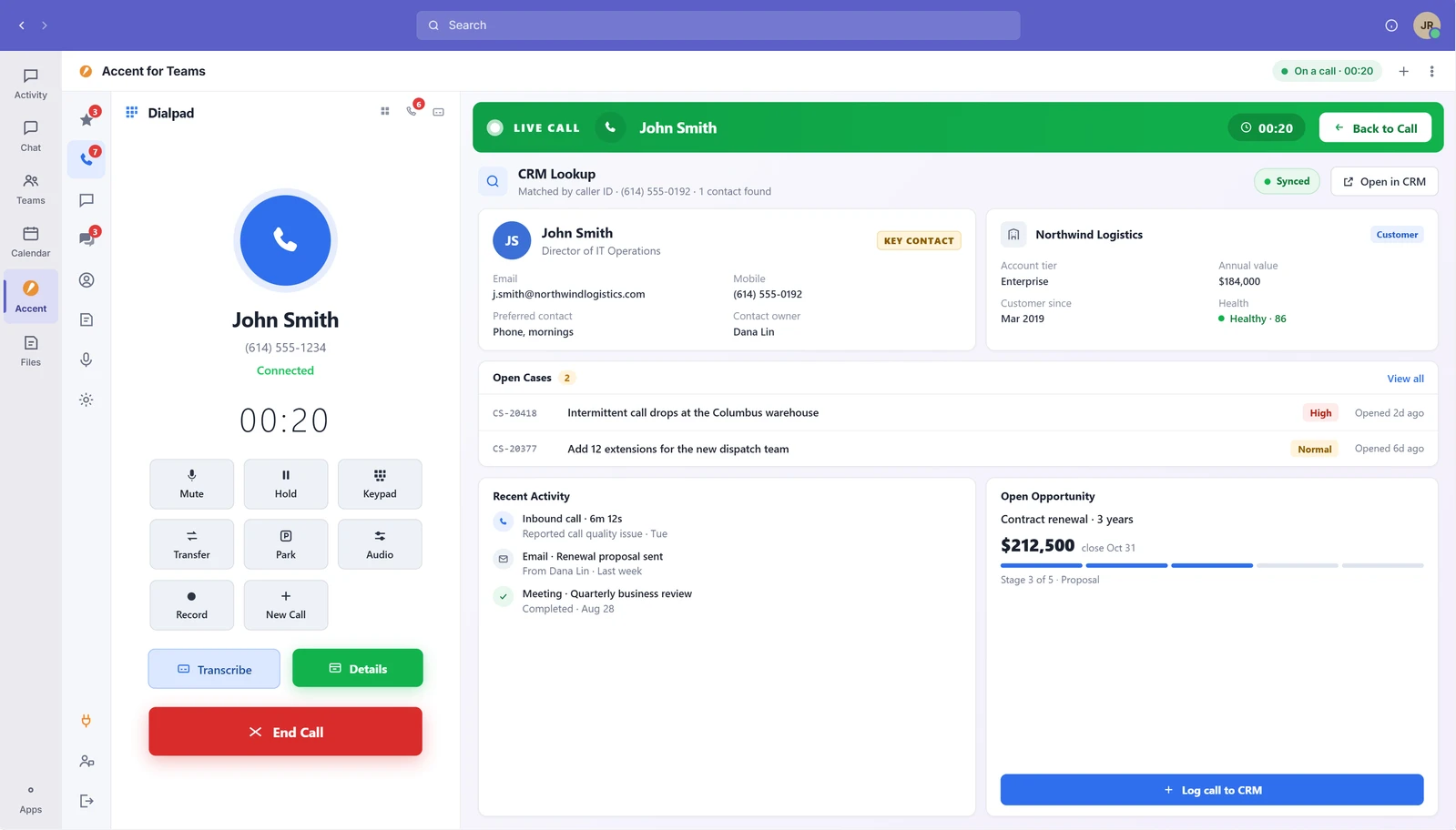The width and height of the screenshot is (1456, 830).
Task: Click the plus icon near call status
Action: pos(1403,71)
